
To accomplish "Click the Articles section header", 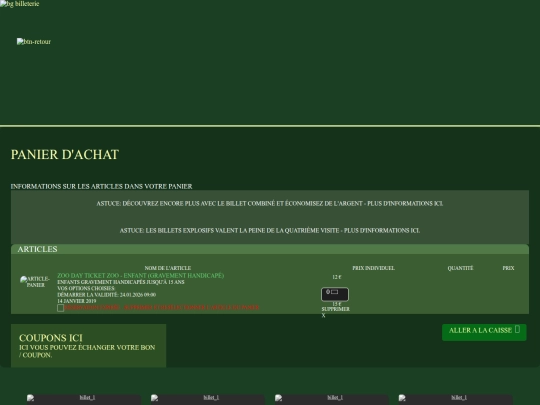I will coord(270,249).
